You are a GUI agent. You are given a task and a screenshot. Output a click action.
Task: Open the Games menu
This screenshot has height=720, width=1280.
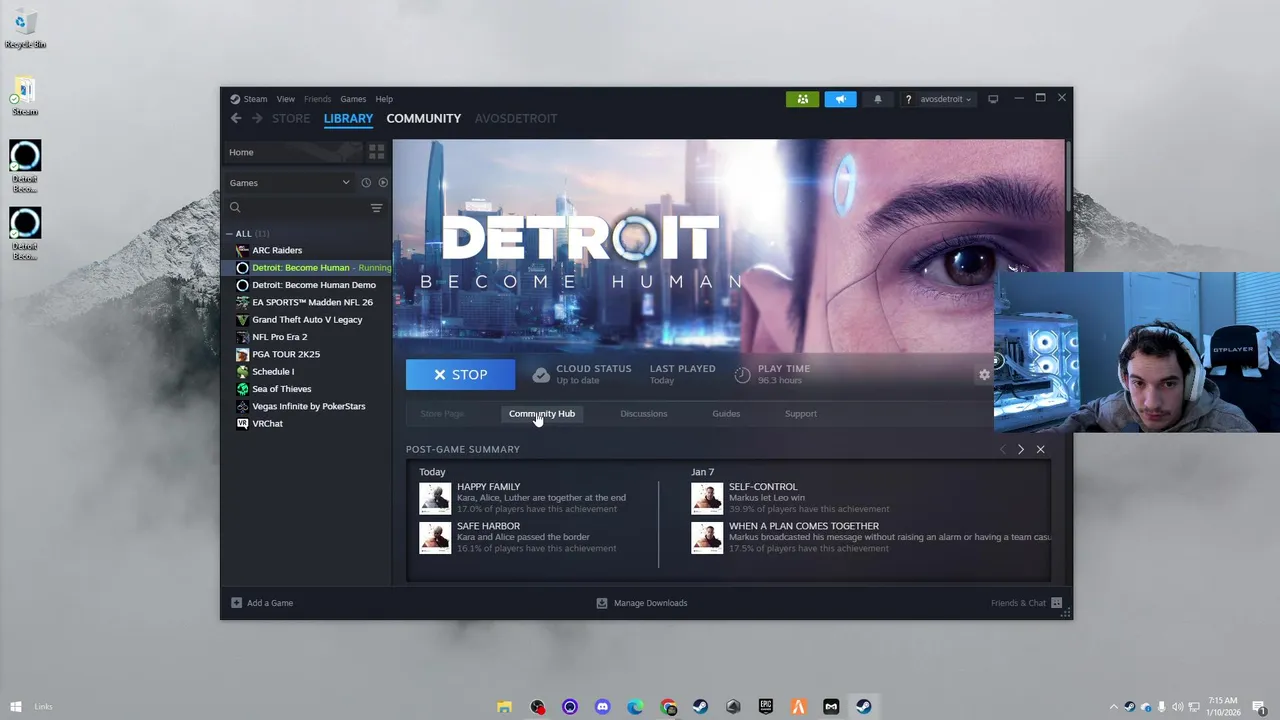[353, 99]
